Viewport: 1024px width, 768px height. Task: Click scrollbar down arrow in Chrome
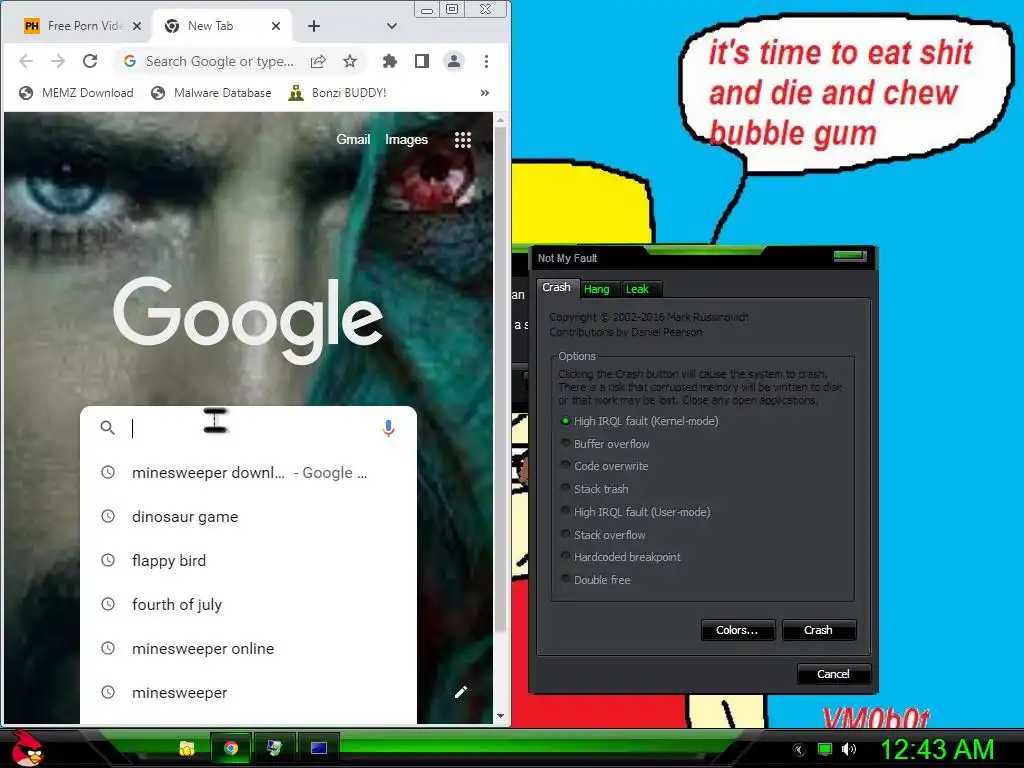coord(500,716)
